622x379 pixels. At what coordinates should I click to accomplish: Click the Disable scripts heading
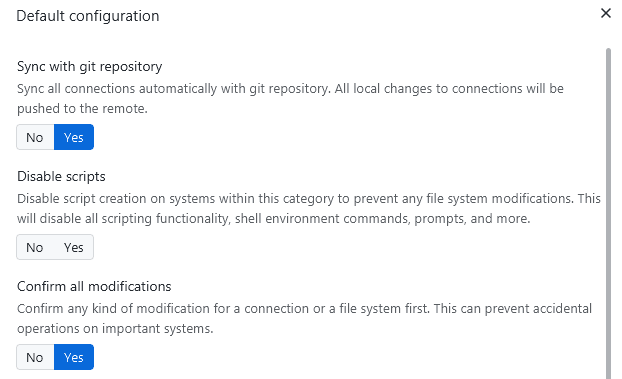pyautogui.click(x=61, y=176)
